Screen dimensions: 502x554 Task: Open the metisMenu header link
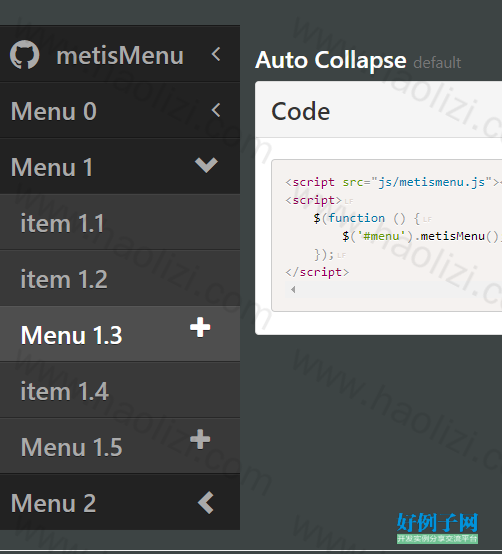pyautogui.click(x=120, y=56)
